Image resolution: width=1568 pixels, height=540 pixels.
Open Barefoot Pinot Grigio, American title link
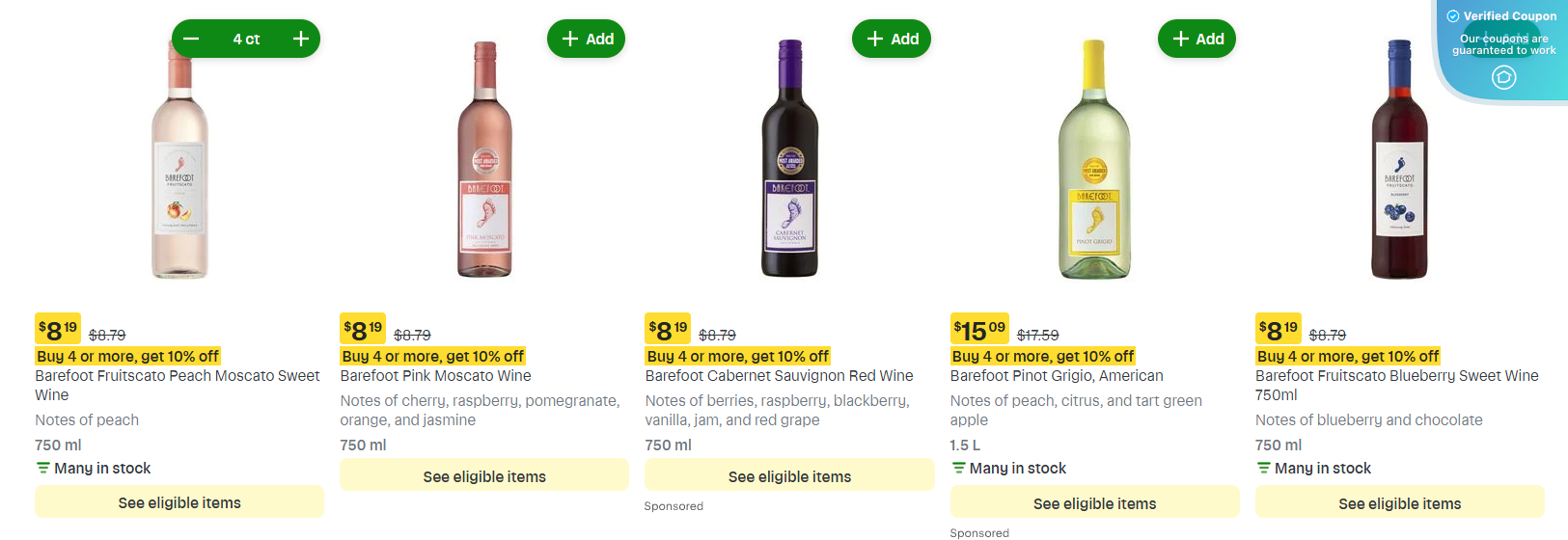click(x=1057, y=376)
